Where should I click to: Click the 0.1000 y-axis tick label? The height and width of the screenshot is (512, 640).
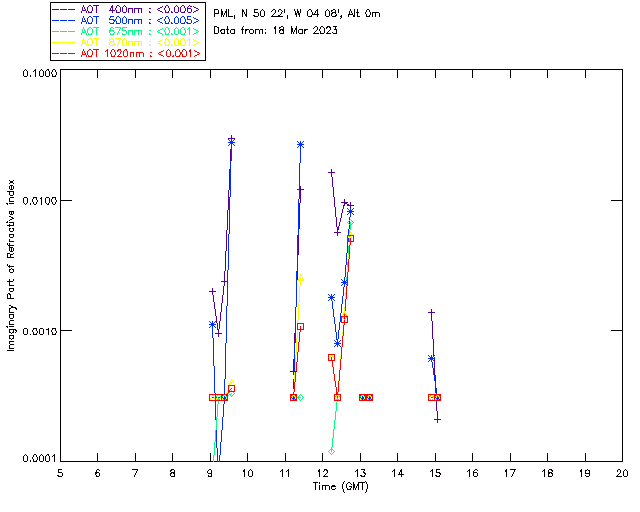(x=39, y=73)
